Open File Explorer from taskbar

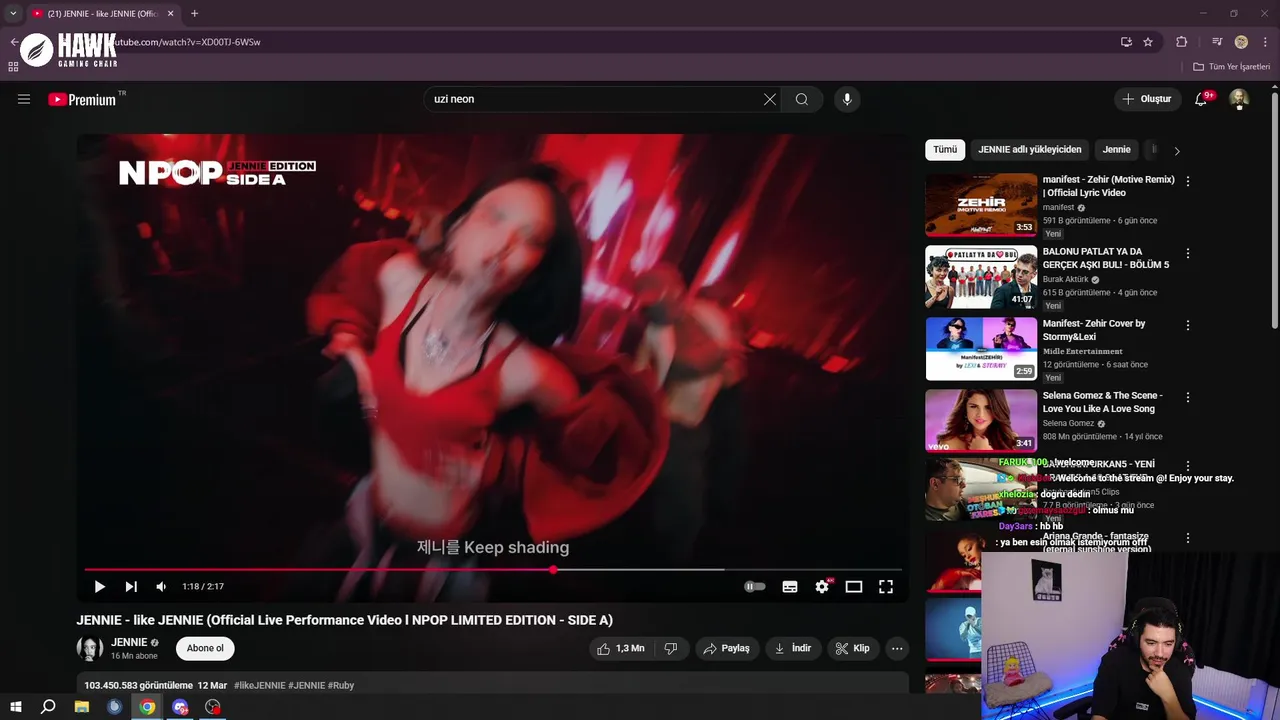[x=82, y=707]
